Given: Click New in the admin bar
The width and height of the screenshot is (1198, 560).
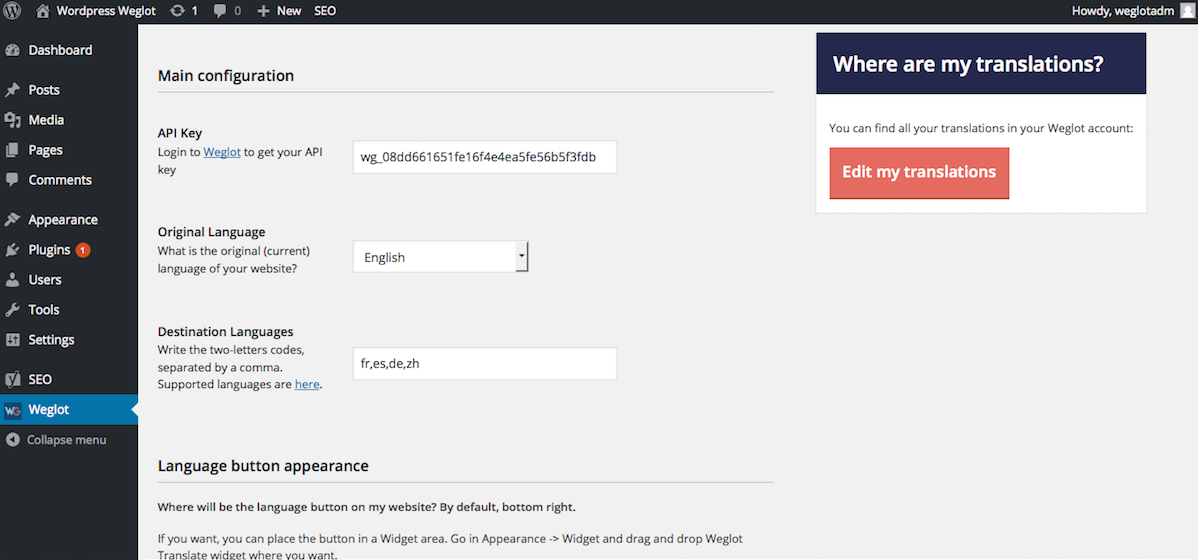Looking at the screenshot, I should pos(289,11).
